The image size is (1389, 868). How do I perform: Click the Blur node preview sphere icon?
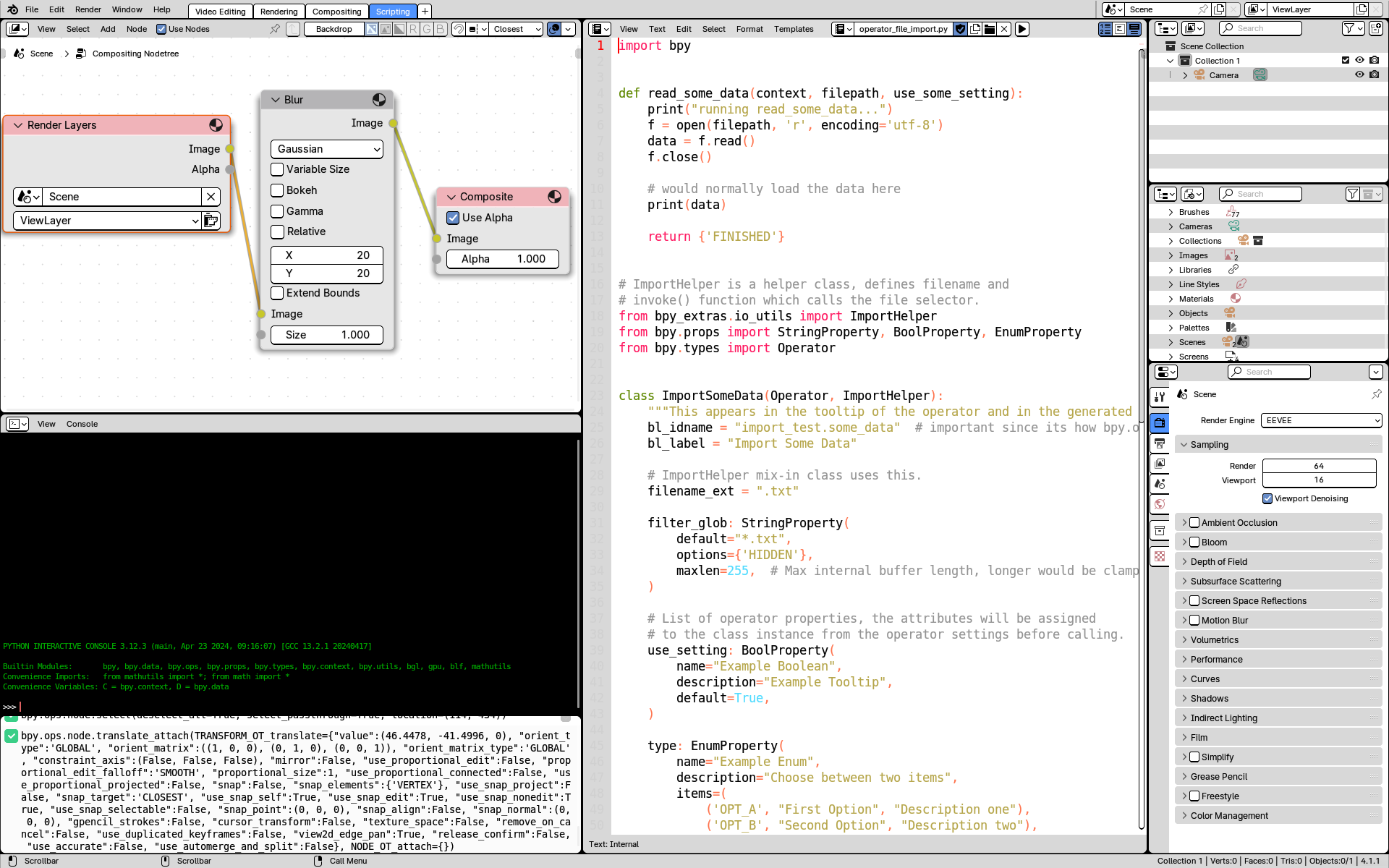point(379,100)
